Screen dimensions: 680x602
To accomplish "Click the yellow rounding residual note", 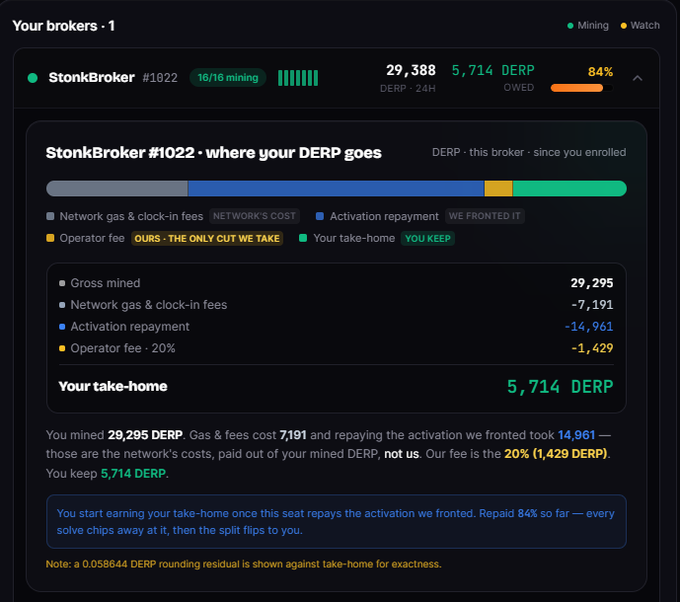I will pyautogui.click(x=243, y=564).
